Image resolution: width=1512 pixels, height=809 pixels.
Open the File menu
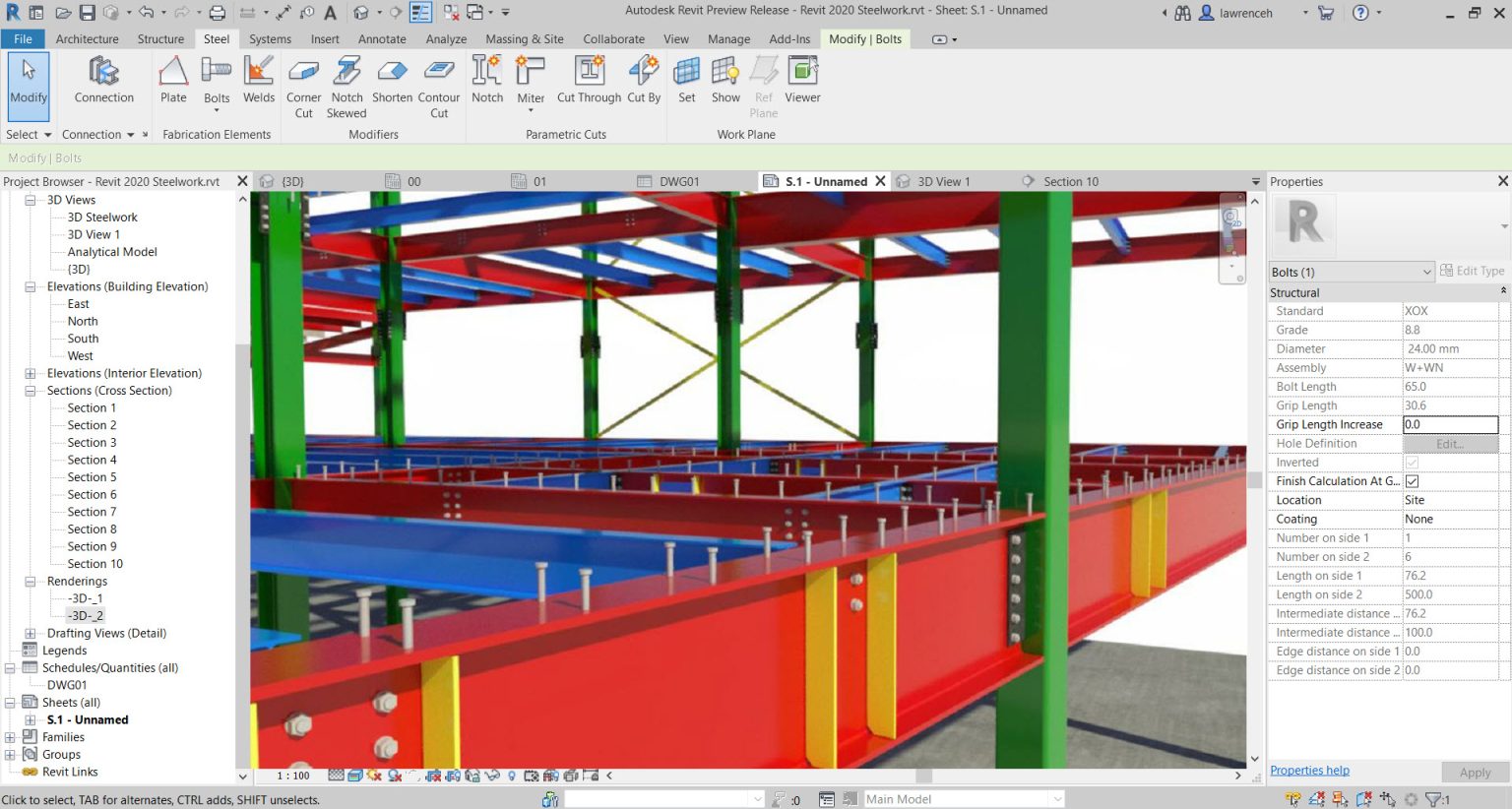[x=23, y=39]
